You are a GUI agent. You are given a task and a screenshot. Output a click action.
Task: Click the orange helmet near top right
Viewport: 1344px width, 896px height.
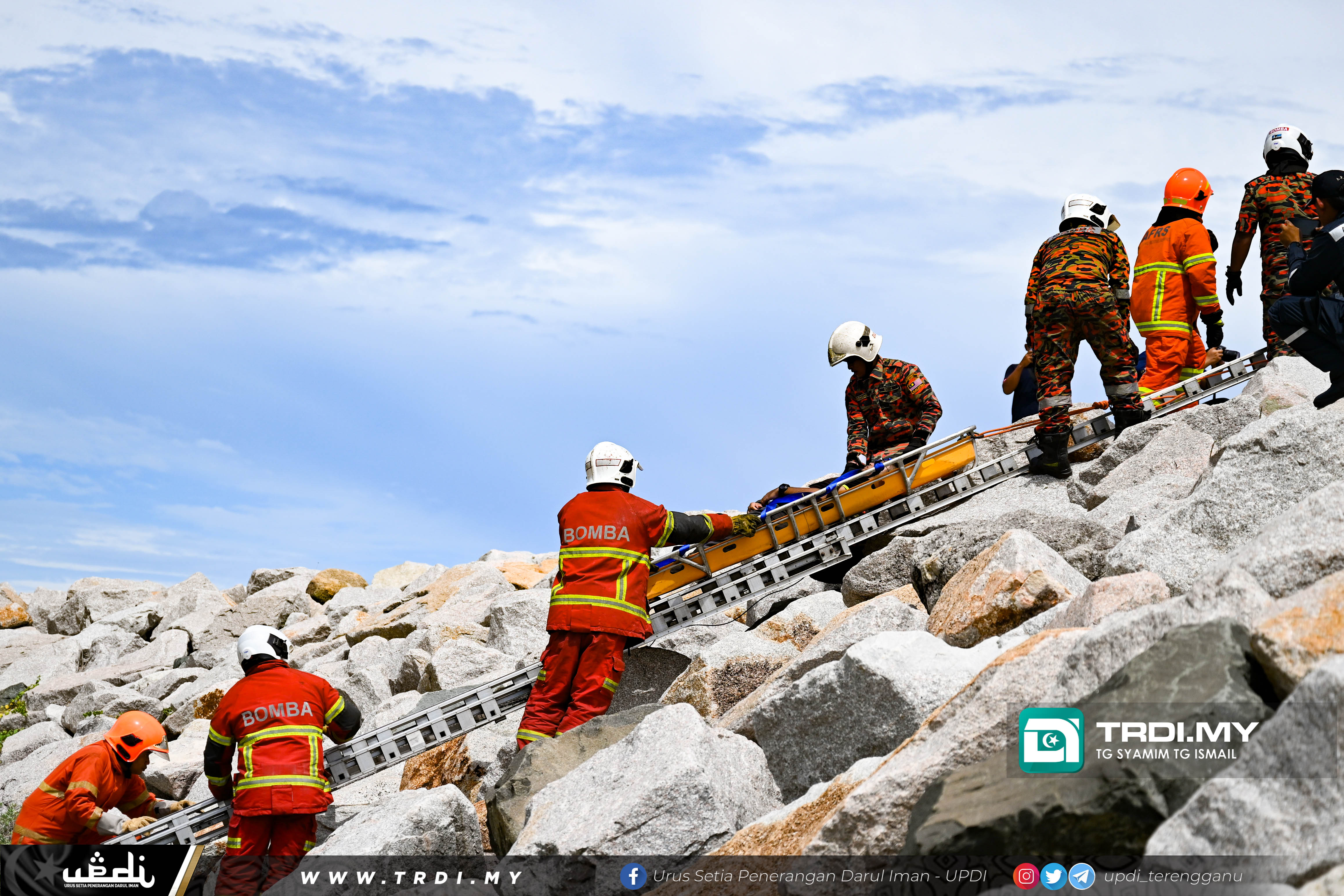(x=1187, y=189)
